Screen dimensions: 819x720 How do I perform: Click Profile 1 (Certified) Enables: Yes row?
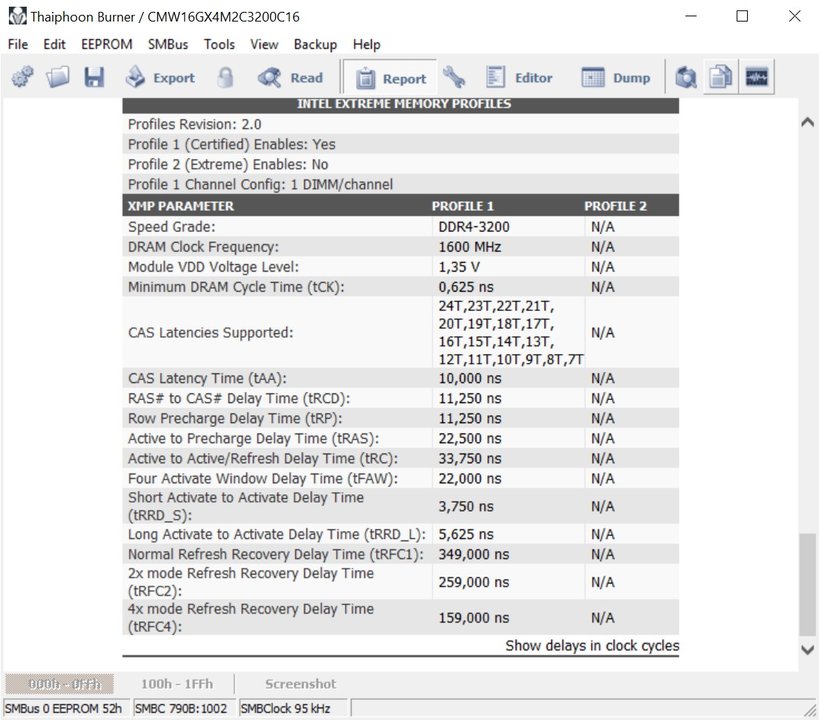(x=401, y=144)
